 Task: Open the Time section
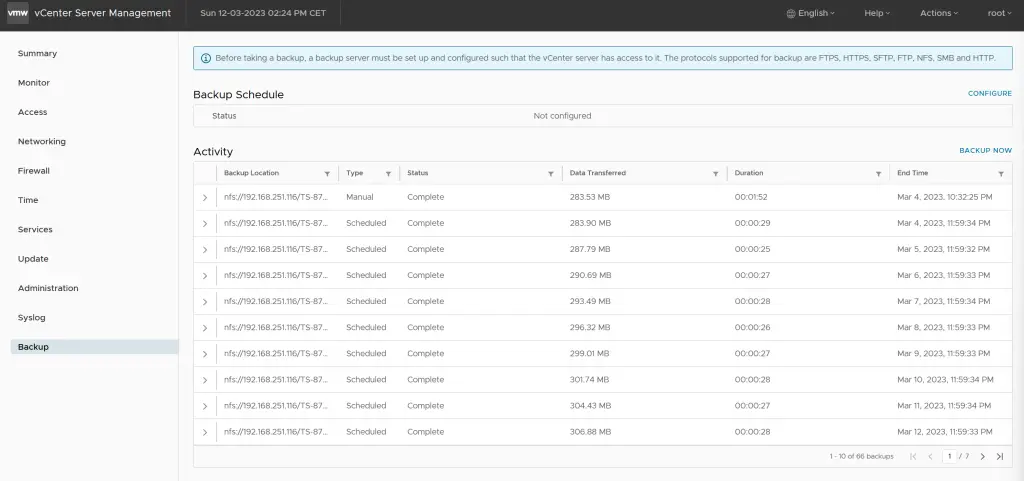pos(28,200)
